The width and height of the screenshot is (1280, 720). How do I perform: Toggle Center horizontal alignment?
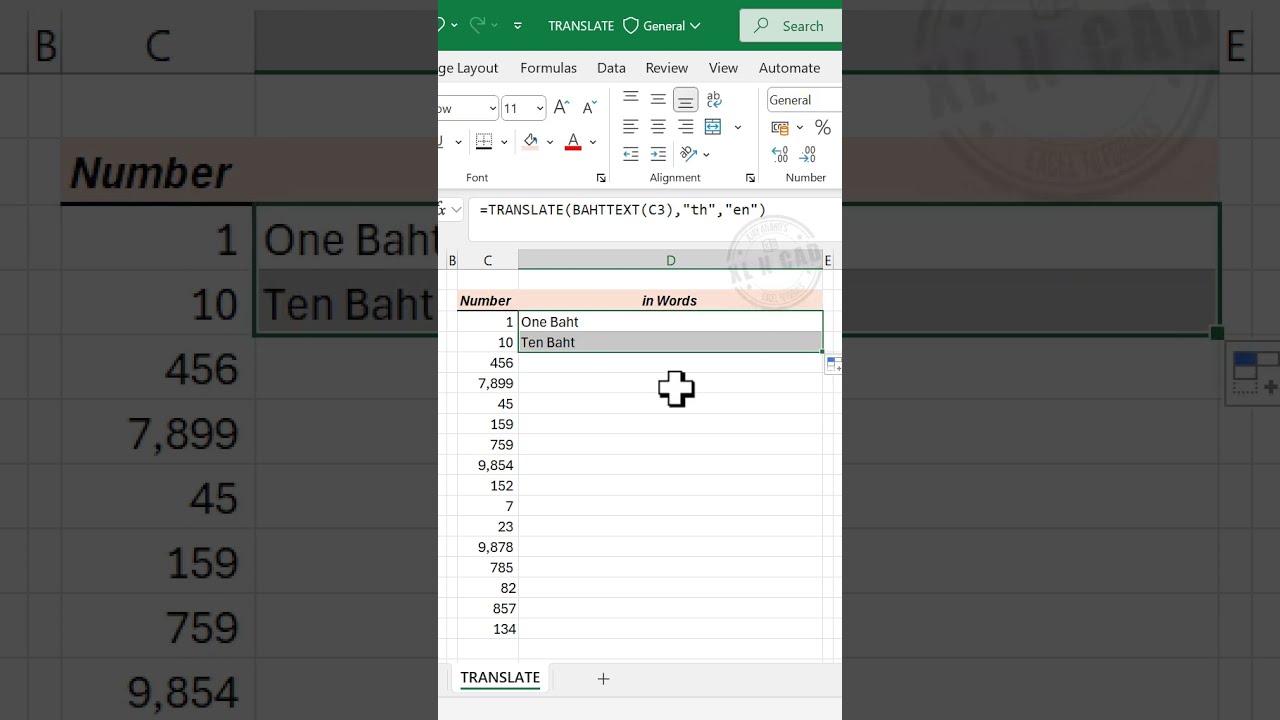click(658, 127)
